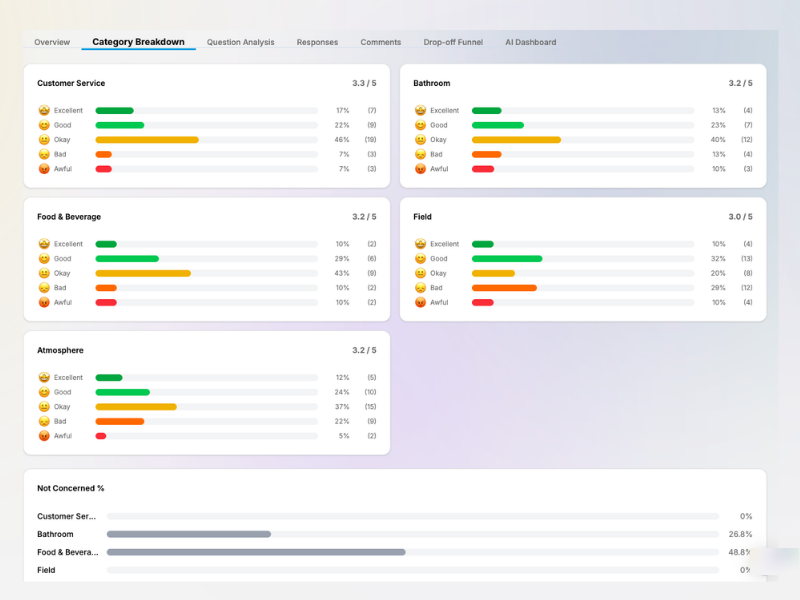
Task: Switch to Question Analysis tab
Action: click(x=240, y=42)
